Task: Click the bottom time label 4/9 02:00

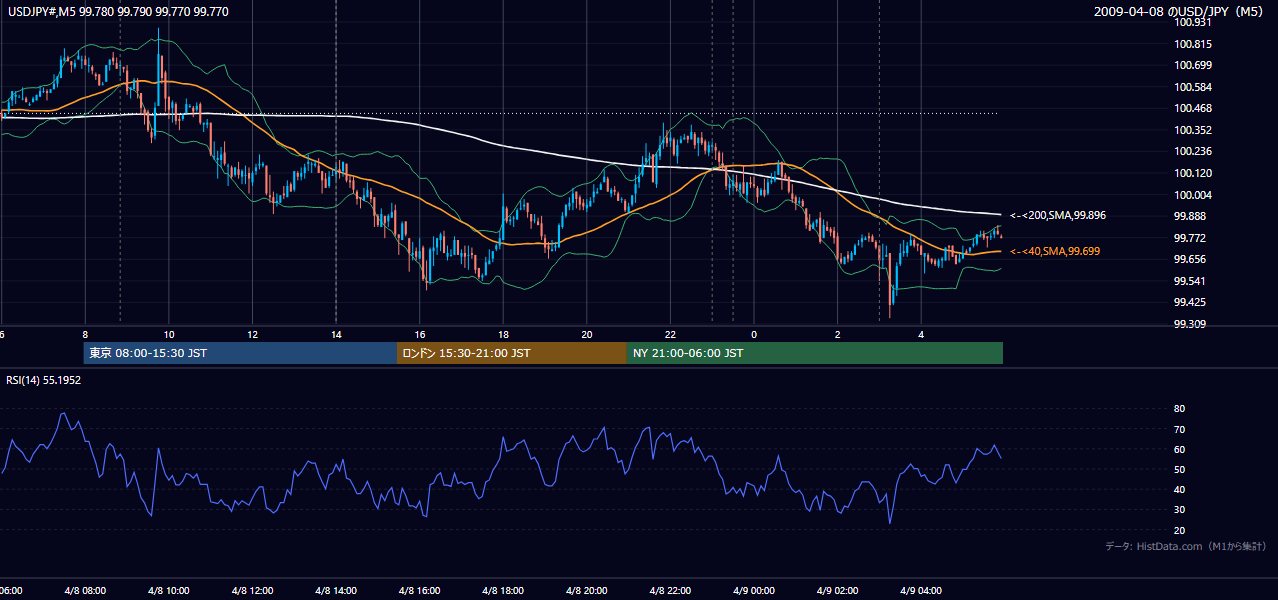Action: coord(838,591)
